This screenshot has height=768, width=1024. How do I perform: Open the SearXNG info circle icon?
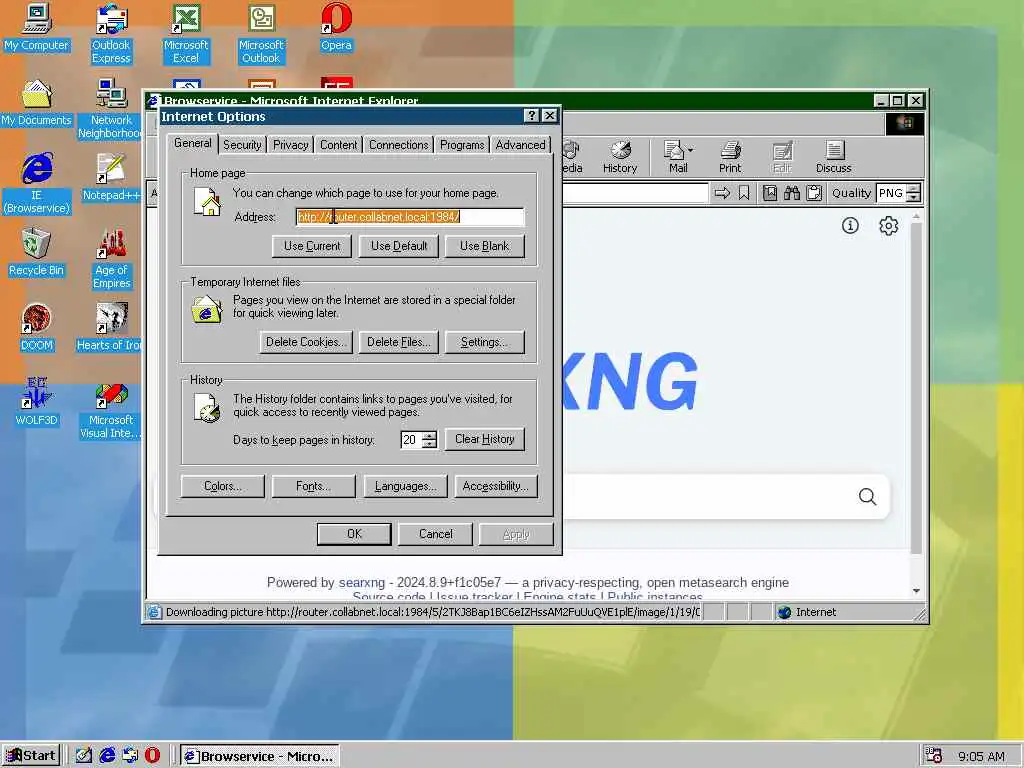click(850, 226)
